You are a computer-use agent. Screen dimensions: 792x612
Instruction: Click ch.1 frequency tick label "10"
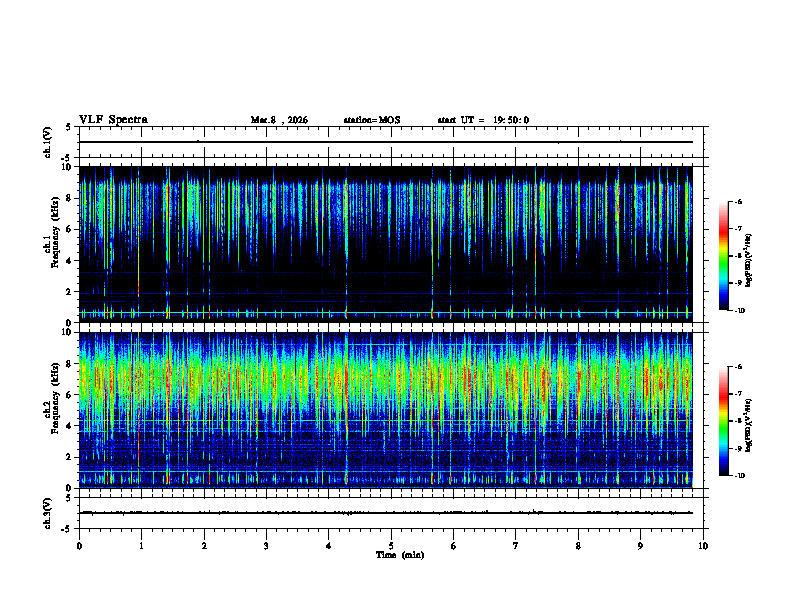tap(69, 167)
